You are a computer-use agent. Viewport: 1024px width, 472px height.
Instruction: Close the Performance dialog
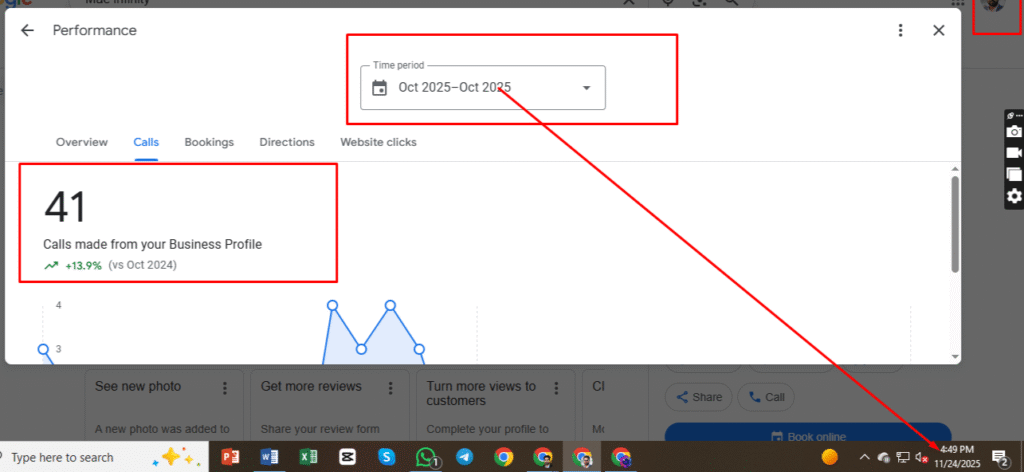pos(938,31)
